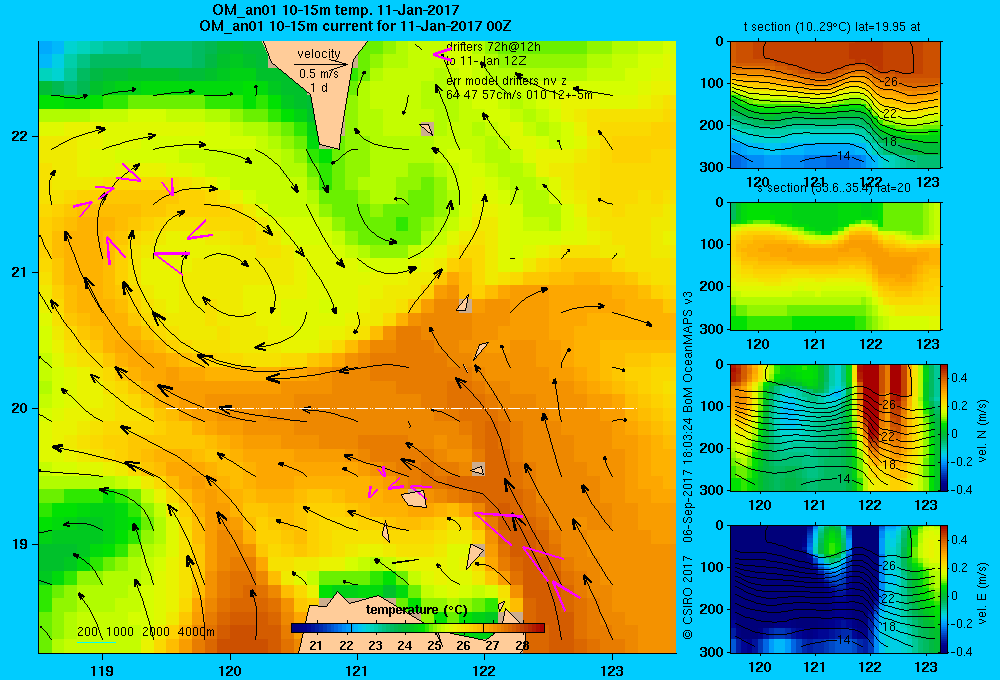The height and width of the screenshot is (680, 1000).
Task: Open the salinity section plot
Action: pos(835,266)
